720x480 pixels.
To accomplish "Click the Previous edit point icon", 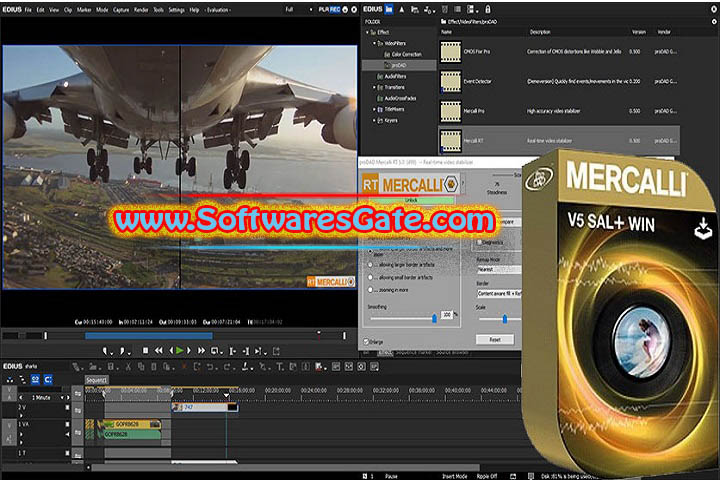I will click(x=232, y=351).
